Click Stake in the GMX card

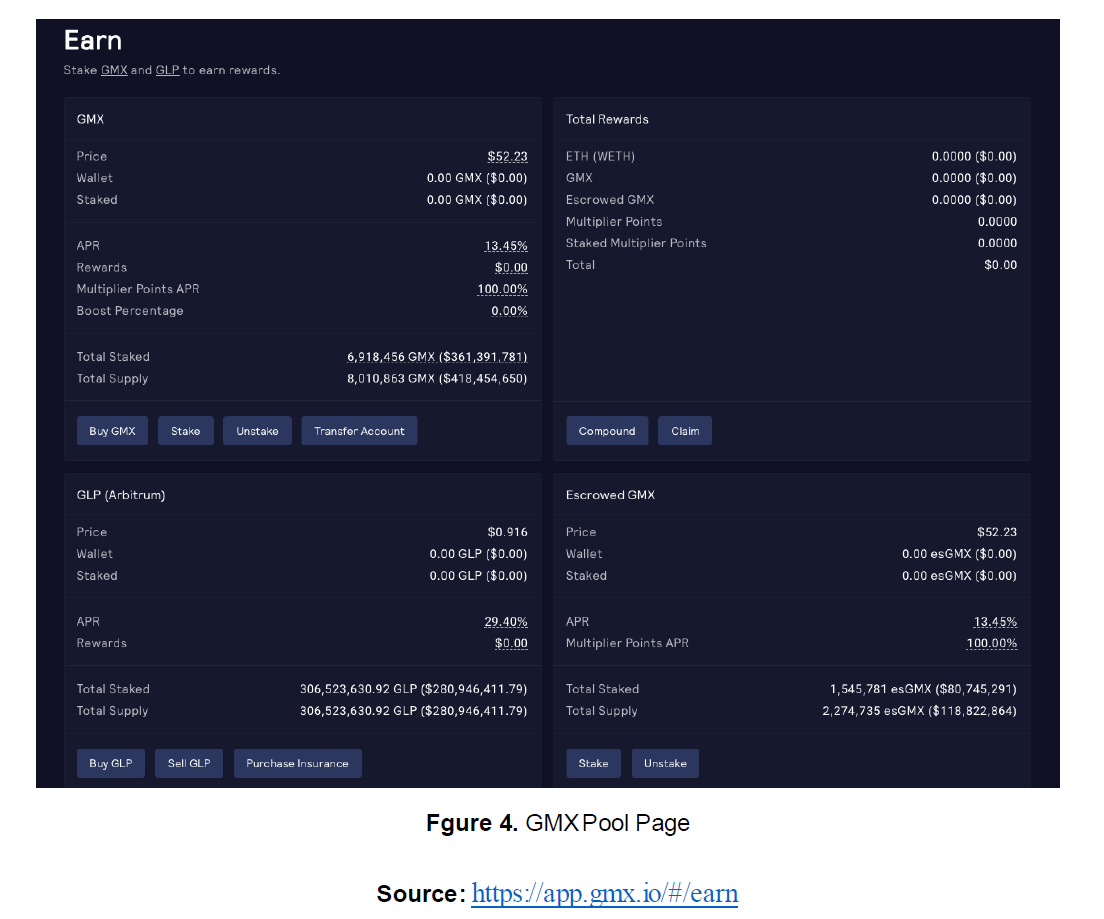click(x=185, y=430)
